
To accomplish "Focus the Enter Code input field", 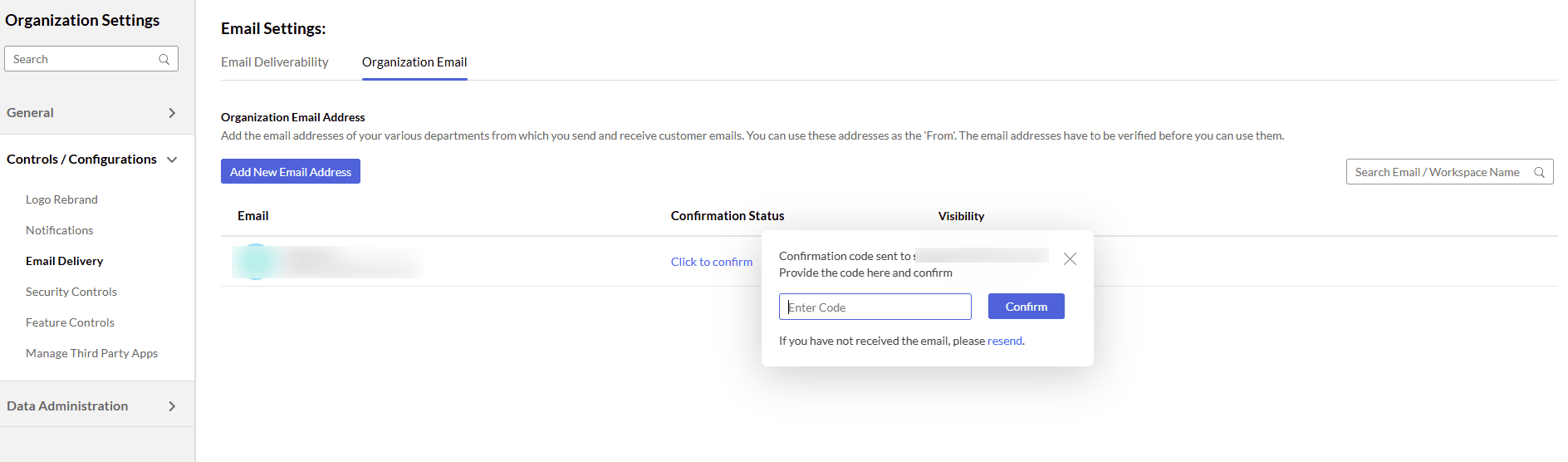I will click(x=875, y=307).
